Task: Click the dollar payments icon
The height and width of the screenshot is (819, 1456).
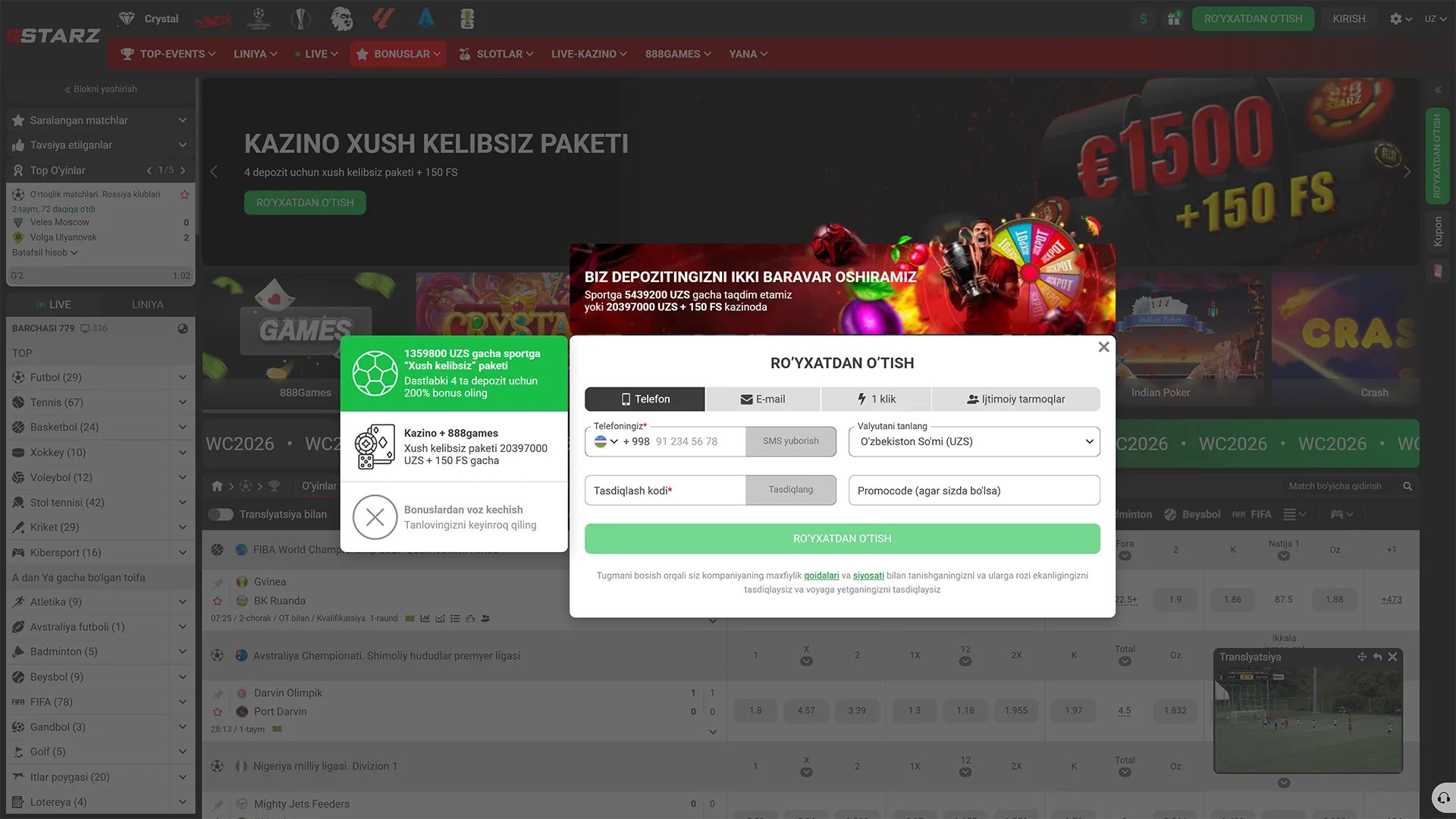Action: pos(1144,19)
